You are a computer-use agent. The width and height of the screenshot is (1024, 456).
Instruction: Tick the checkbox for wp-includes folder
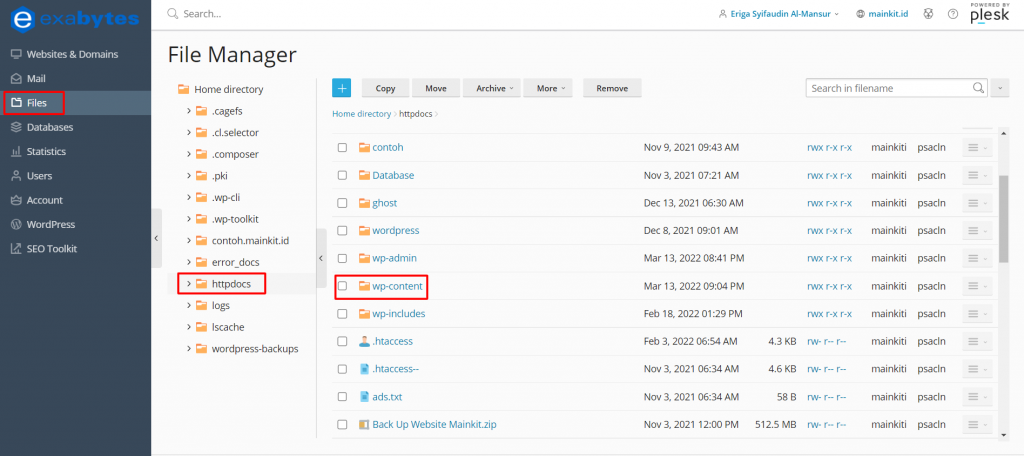pos(342,314)
